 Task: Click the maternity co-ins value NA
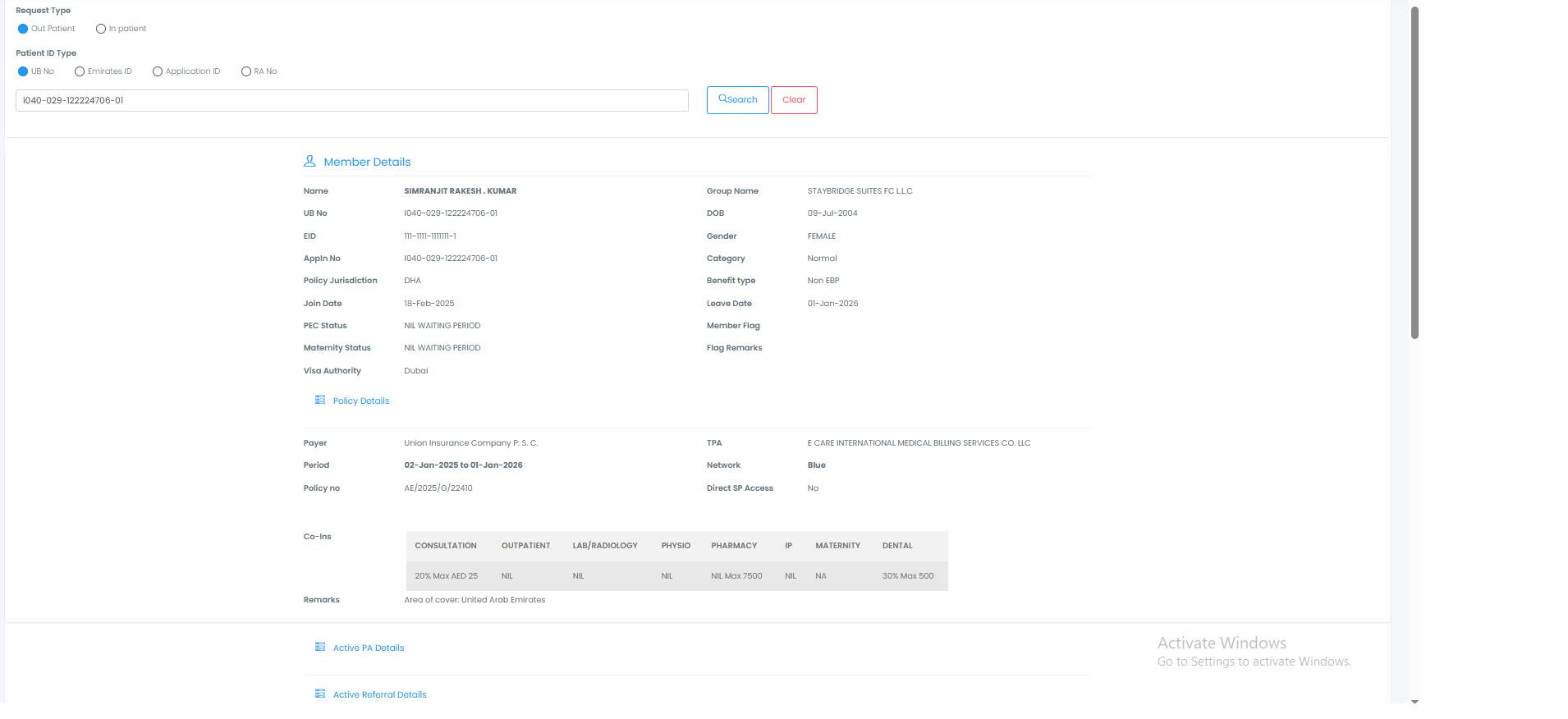[x=821, y=576]
